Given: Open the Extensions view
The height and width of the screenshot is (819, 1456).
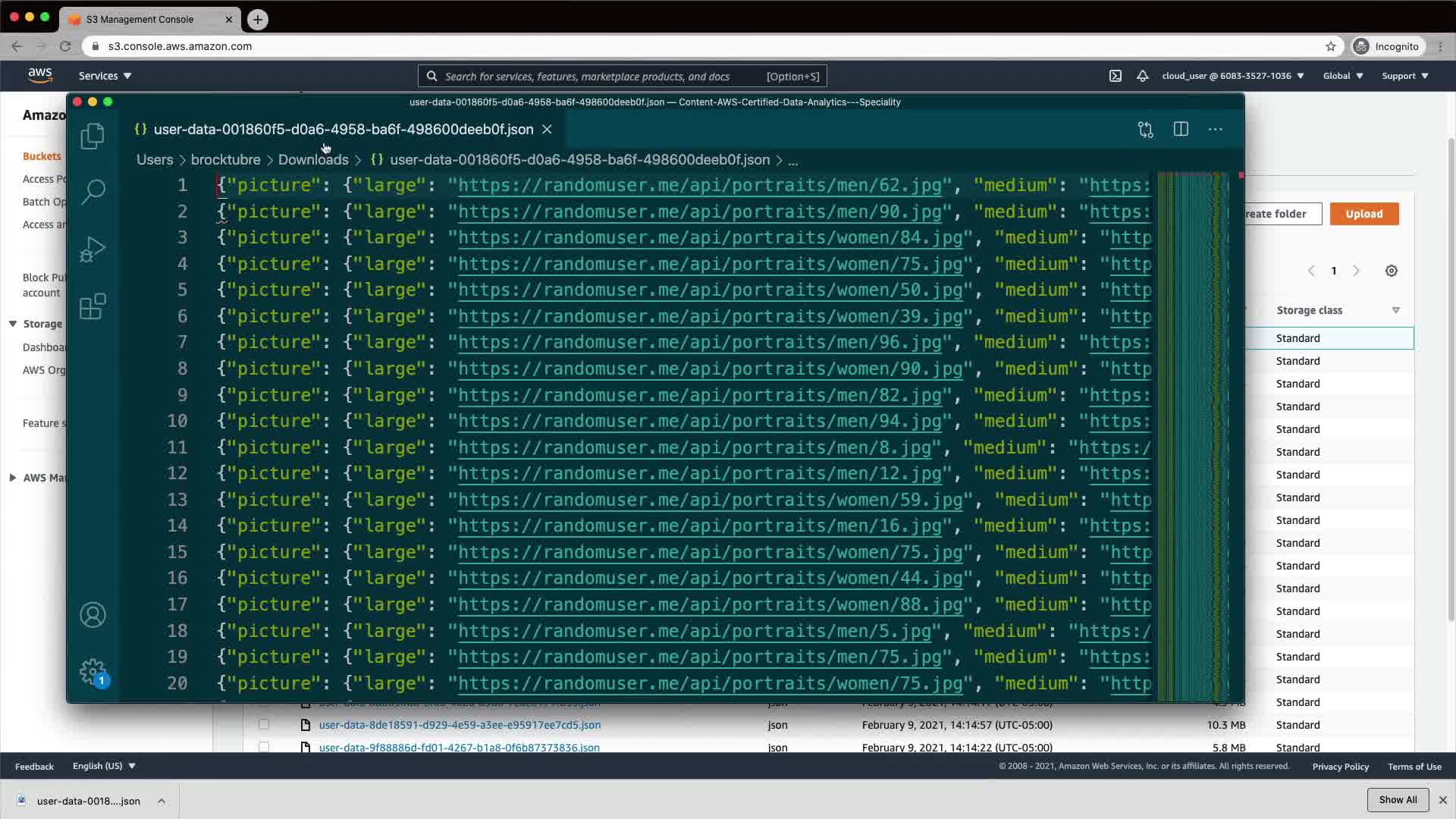Looking at the screenshot, I should coord(93,306).
